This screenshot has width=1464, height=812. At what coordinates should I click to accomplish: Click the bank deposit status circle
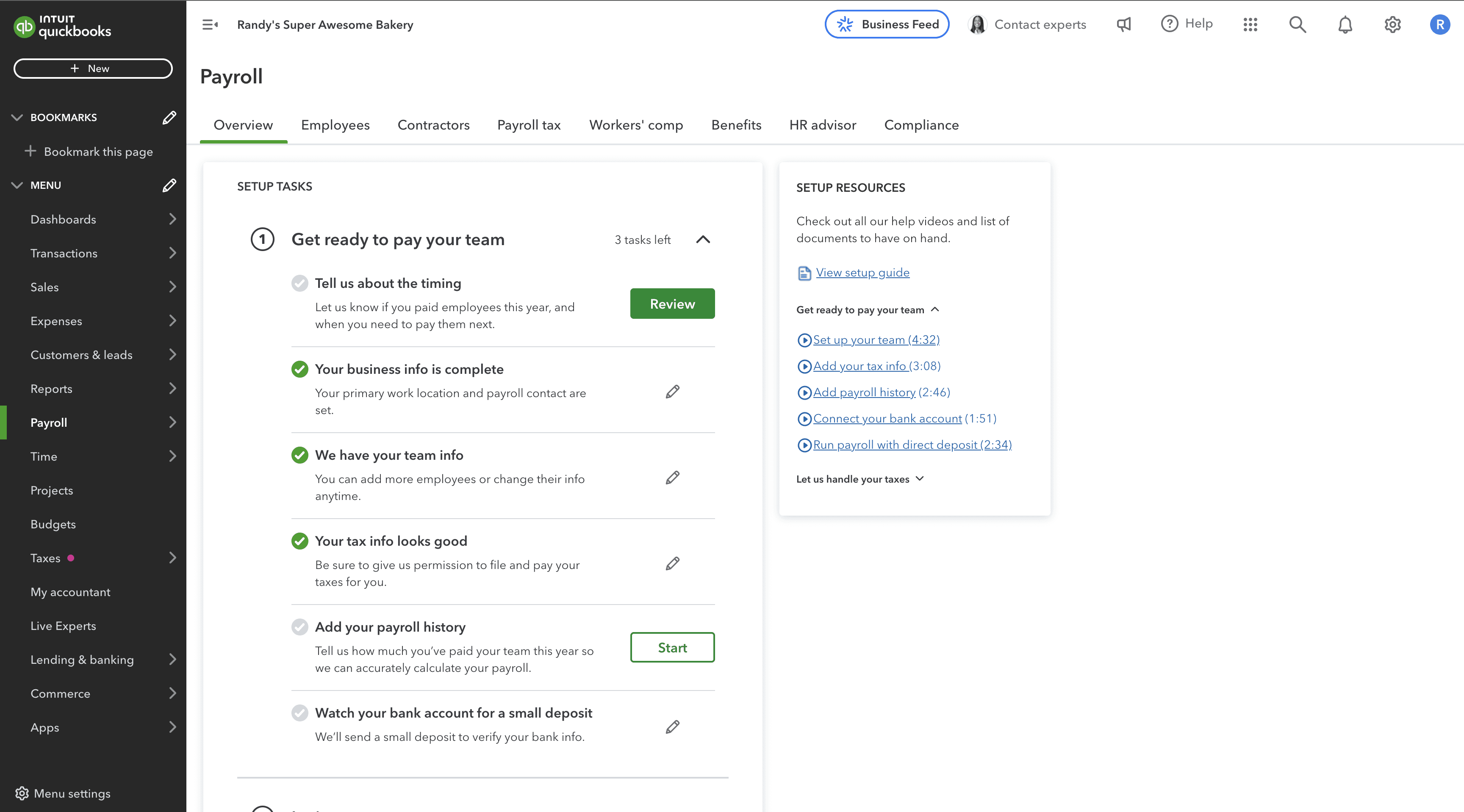click(x=299, y=713)
